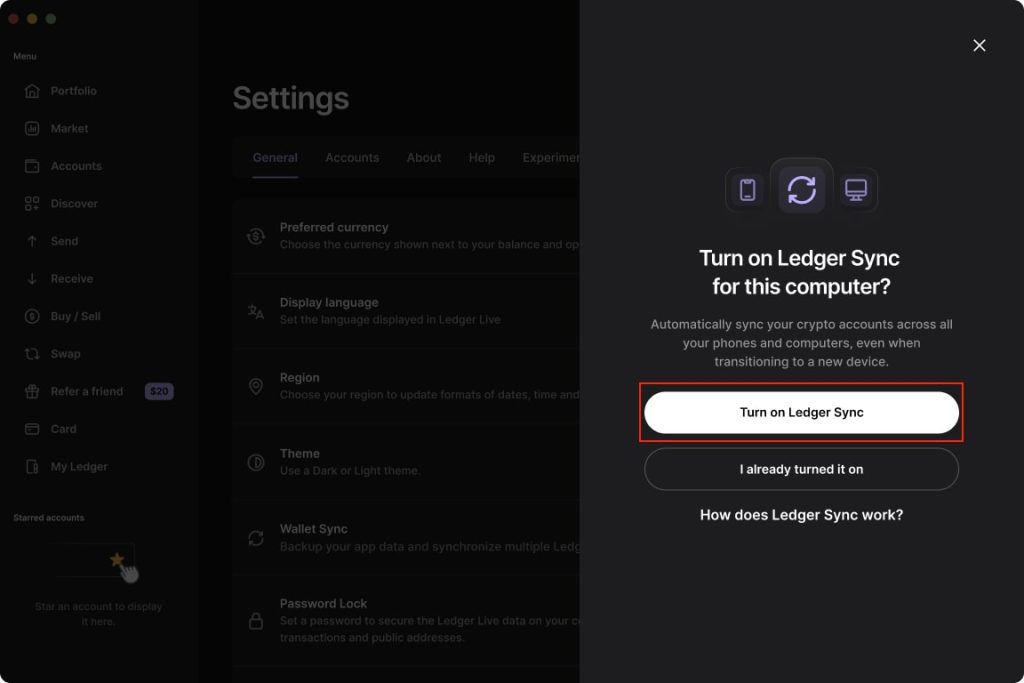Image resolution: width=1024 pixels, height=683 pixels.
Task: Click the Send arrow icon
Action: 32,241
